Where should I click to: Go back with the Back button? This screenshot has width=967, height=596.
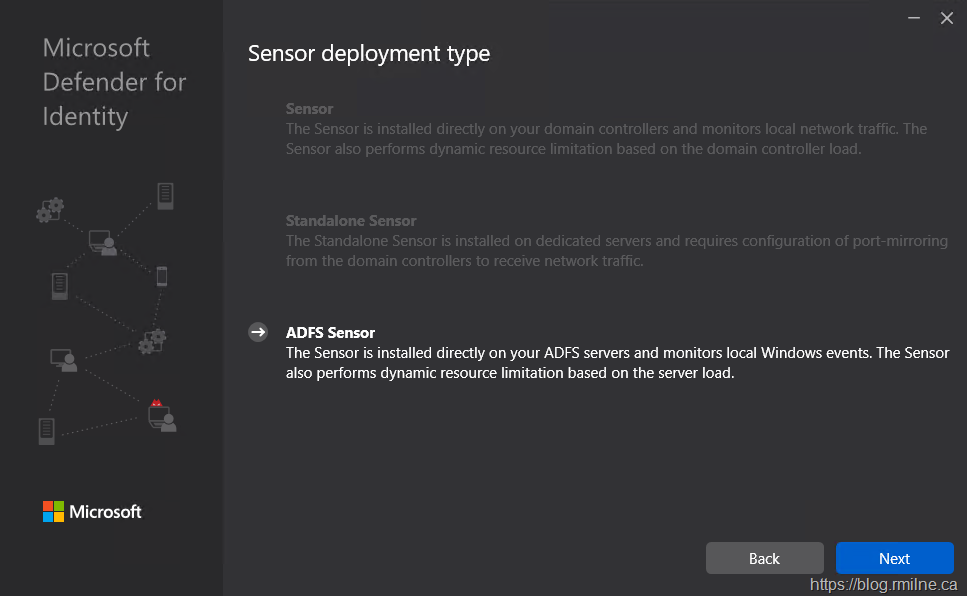[x=764, y=558]
